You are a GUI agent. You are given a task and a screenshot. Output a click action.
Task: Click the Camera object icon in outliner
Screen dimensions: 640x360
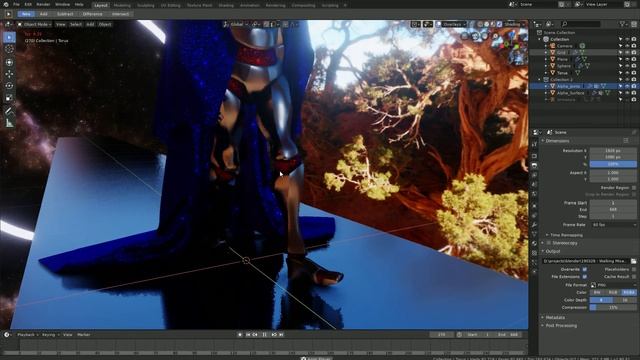pyautogui.click(x=553, y=46)
